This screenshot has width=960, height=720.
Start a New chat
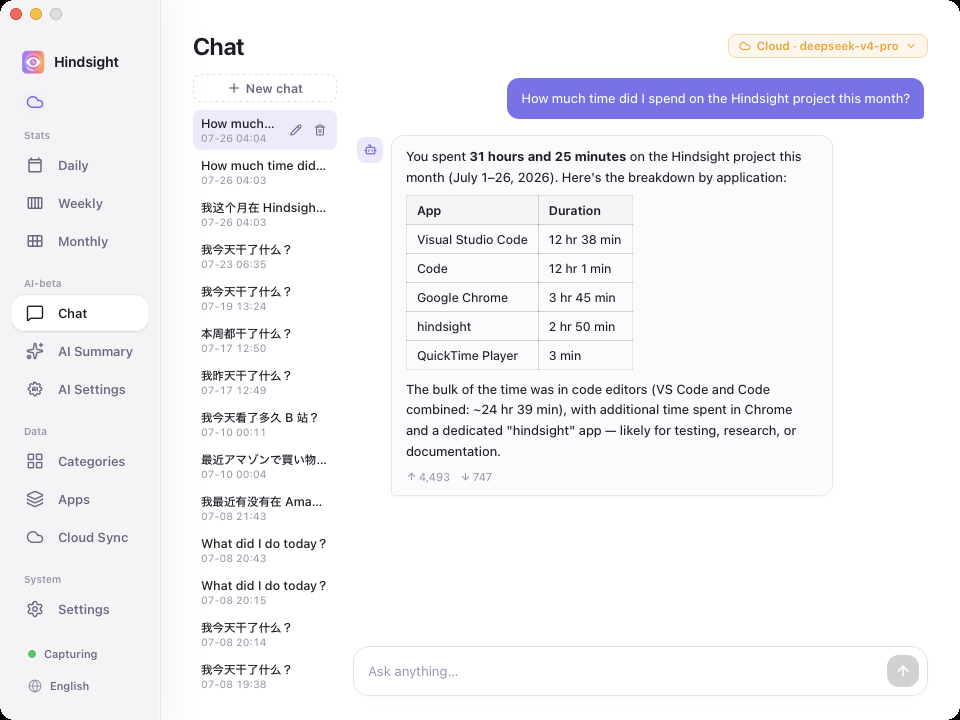pos(264,88)
